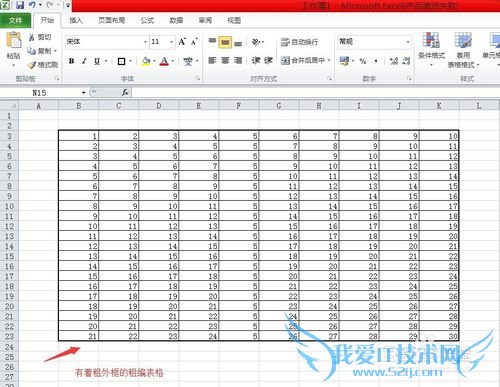The height and width of the screenshot is (387, 500).
Task: Expand the Merge & Center dropdown arrow
Action: coord(329,60)
